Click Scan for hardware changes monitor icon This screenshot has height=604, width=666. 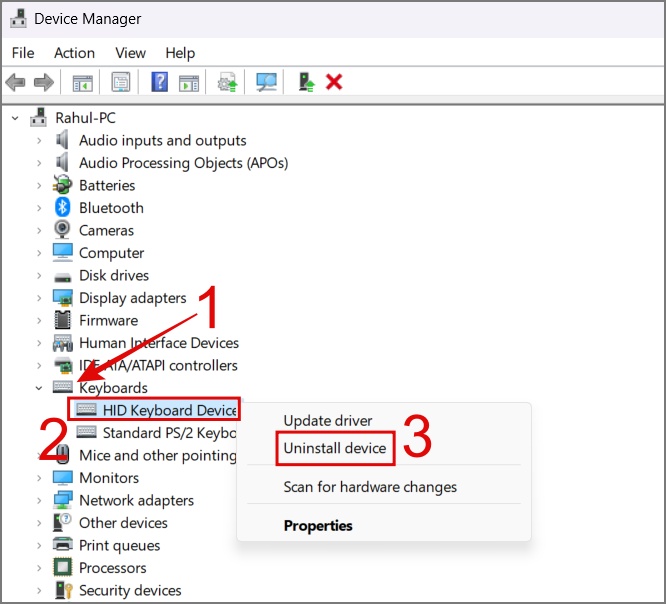pos(266,82)
